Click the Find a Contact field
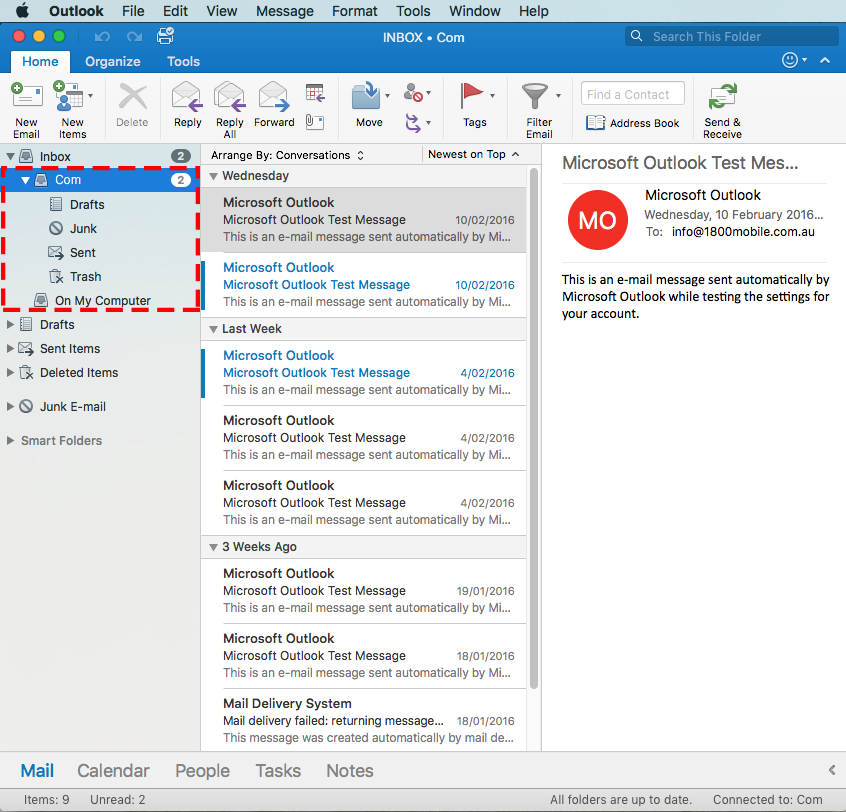The image size is (846, 812). 633,94
